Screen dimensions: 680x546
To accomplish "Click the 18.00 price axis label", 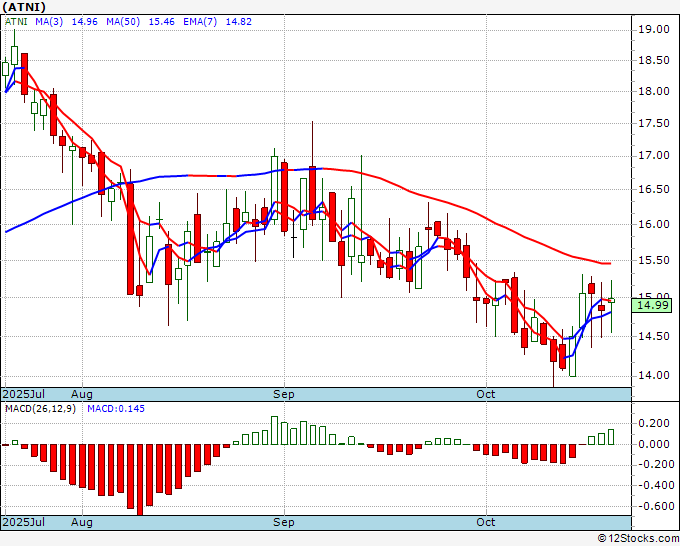I will coord(654,92).
